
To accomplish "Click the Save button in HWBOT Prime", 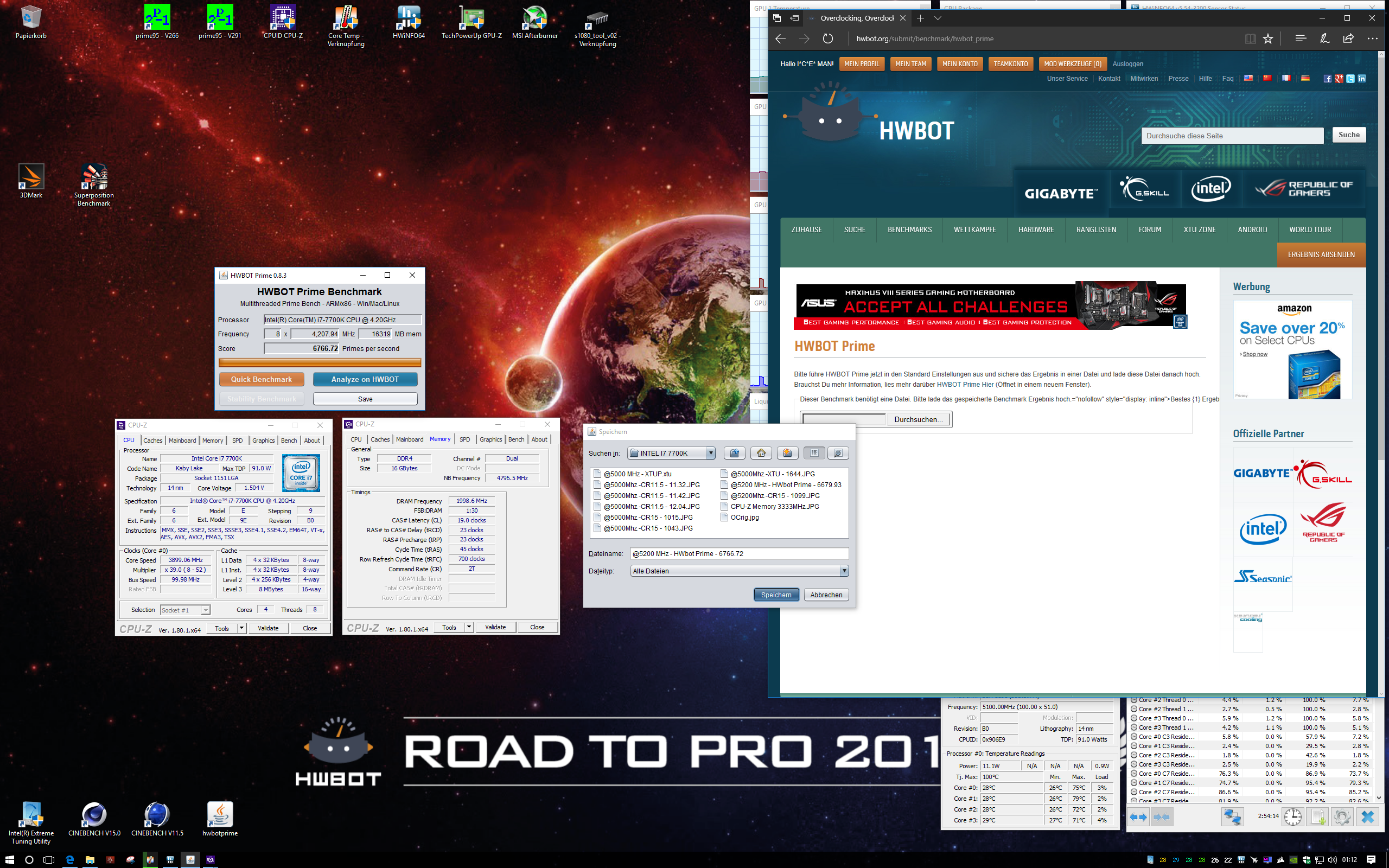I will point(365,399).
